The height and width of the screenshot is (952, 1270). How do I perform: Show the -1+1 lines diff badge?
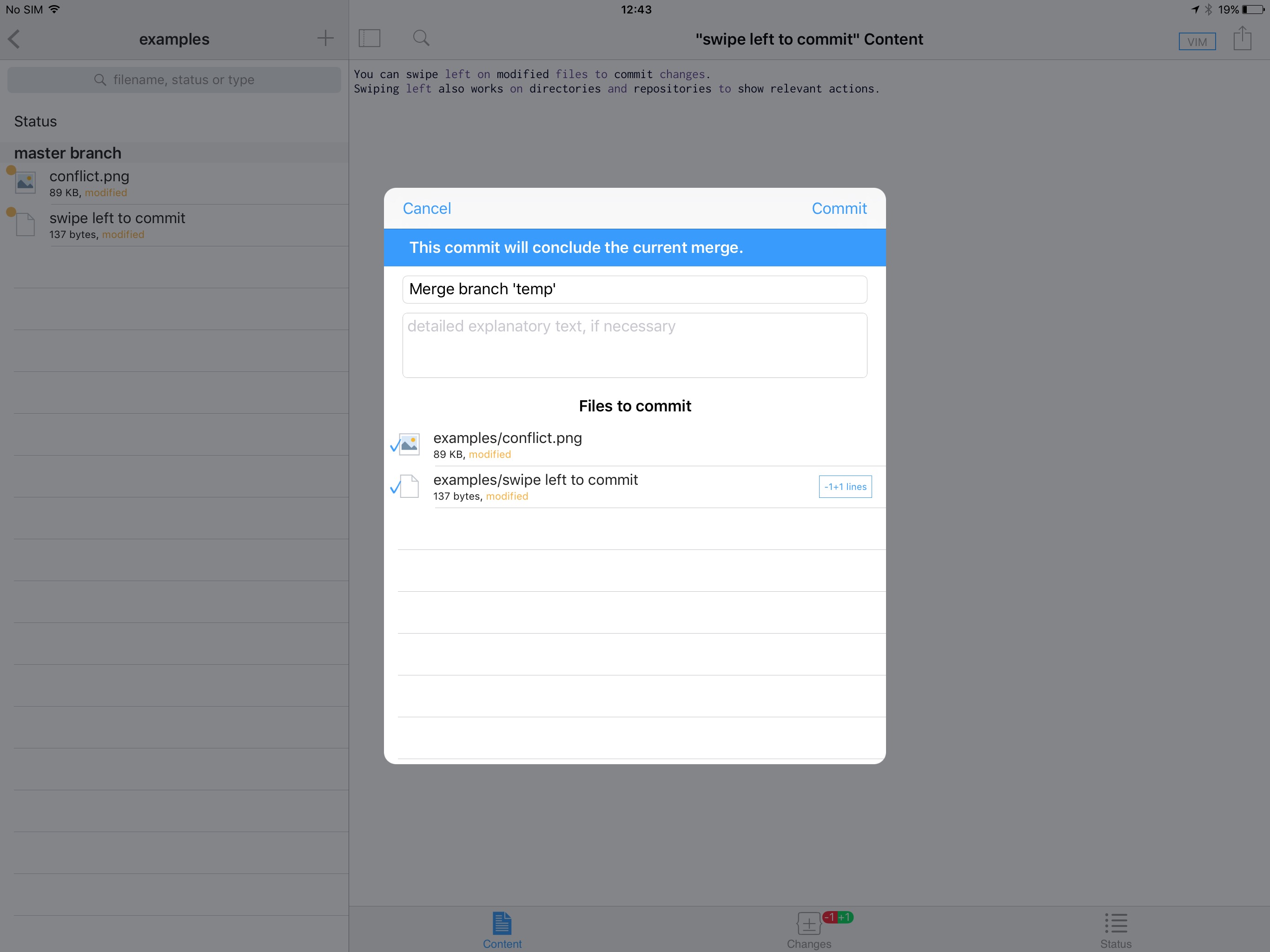tap(845, 487)
